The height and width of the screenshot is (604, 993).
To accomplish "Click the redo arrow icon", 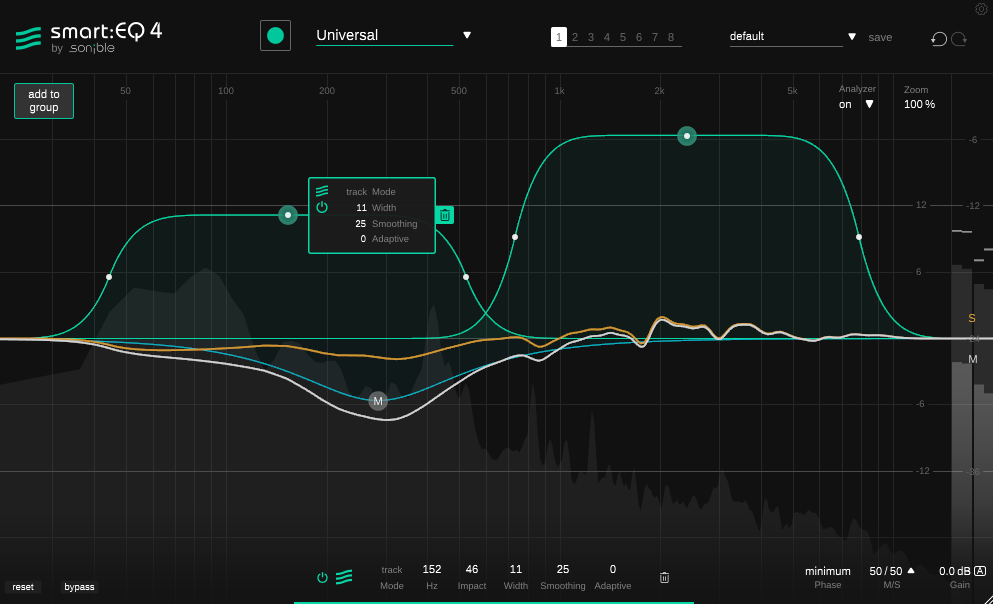I will pos(959,38).
